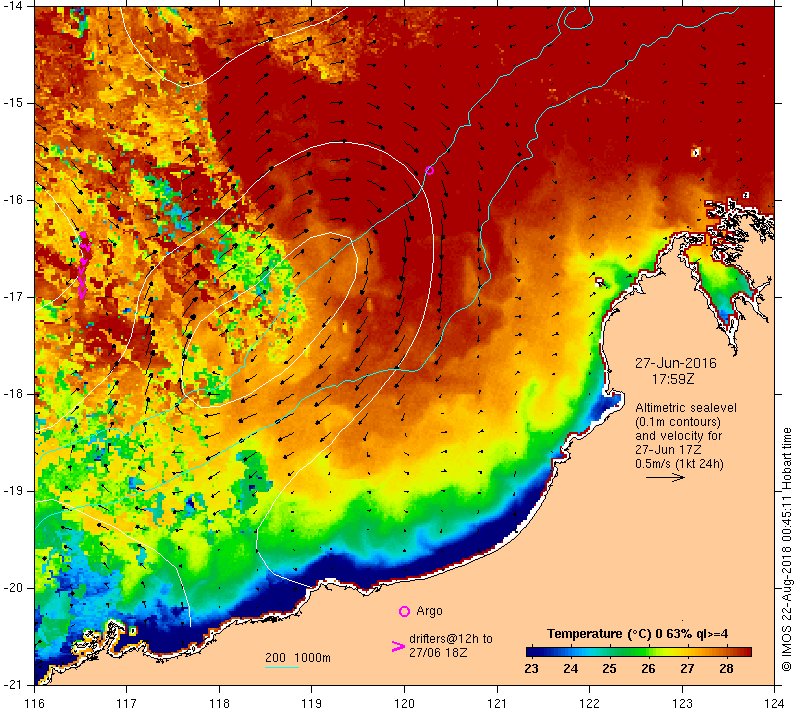Click the '123' longitude axis label

682,703
